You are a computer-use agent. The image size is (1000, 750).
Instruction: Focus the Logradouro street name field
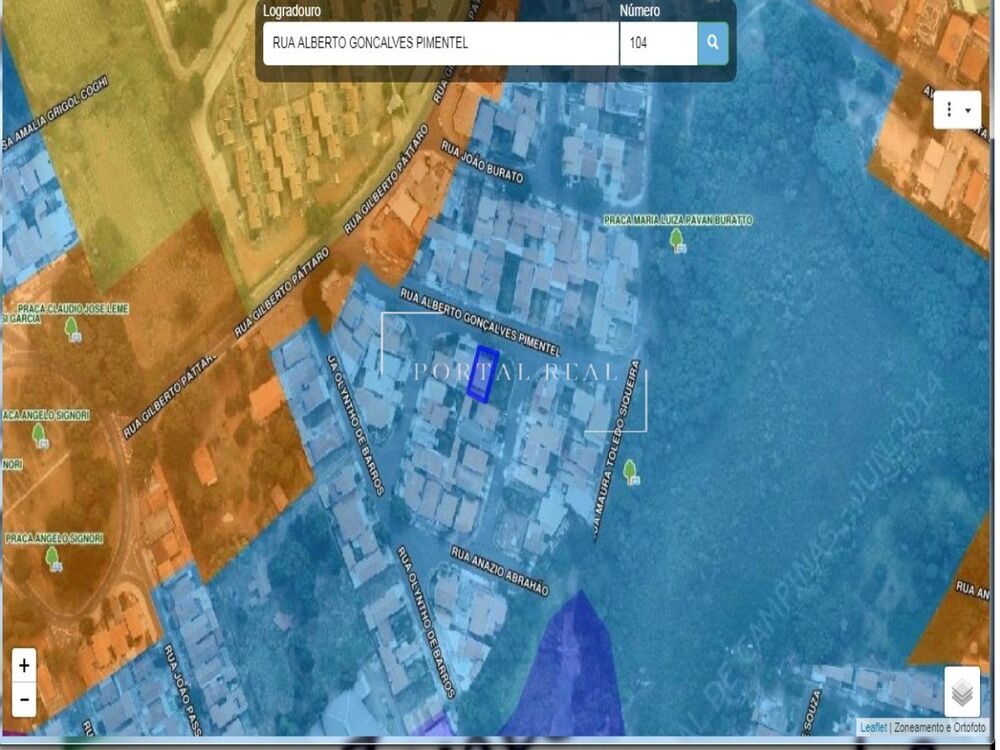pos(440,43)
